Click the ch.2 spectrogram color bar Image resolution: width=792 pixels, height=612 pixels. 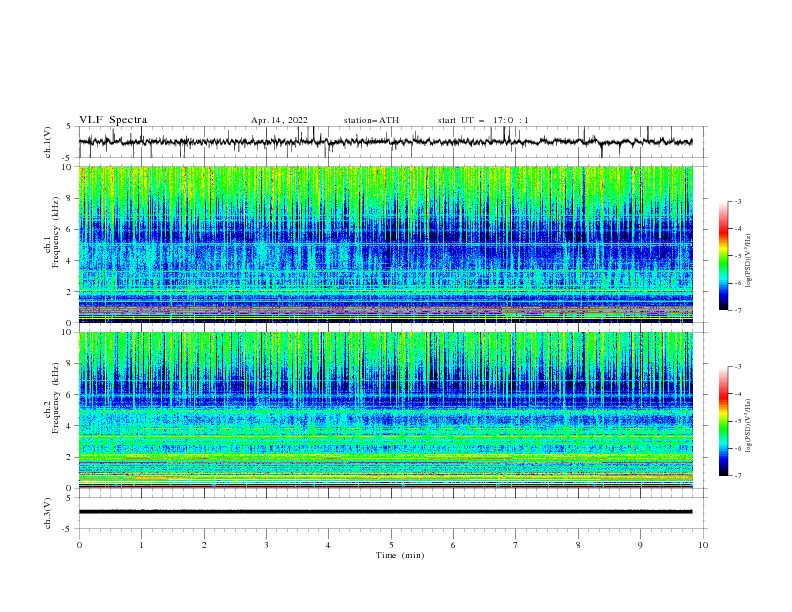point(723,421)
